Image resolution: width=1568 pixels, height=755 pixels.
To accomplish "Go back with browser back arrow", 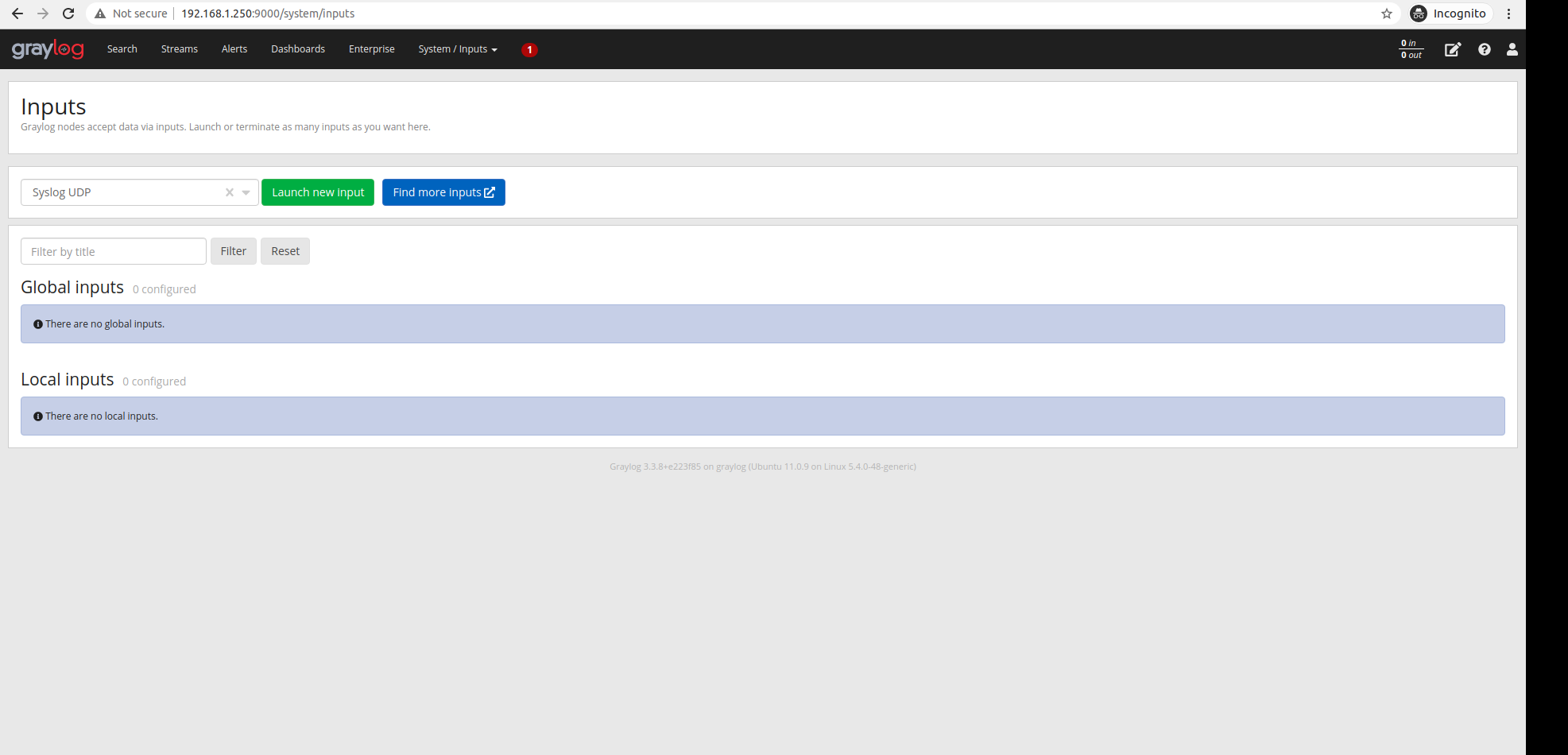I will coord(17,14).
